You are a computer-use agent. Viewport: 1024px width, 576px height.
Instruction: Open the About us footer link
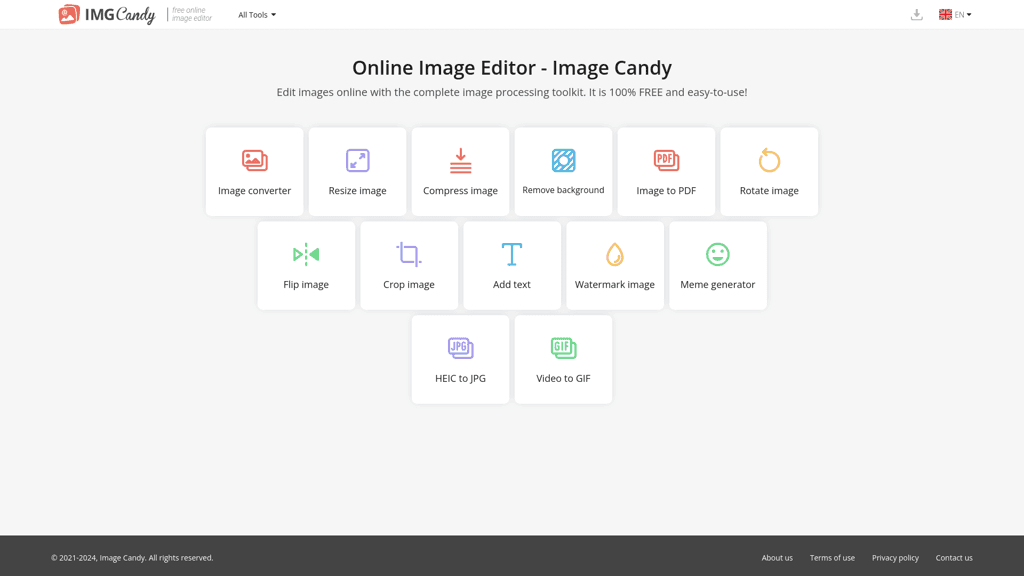(777, 558)
